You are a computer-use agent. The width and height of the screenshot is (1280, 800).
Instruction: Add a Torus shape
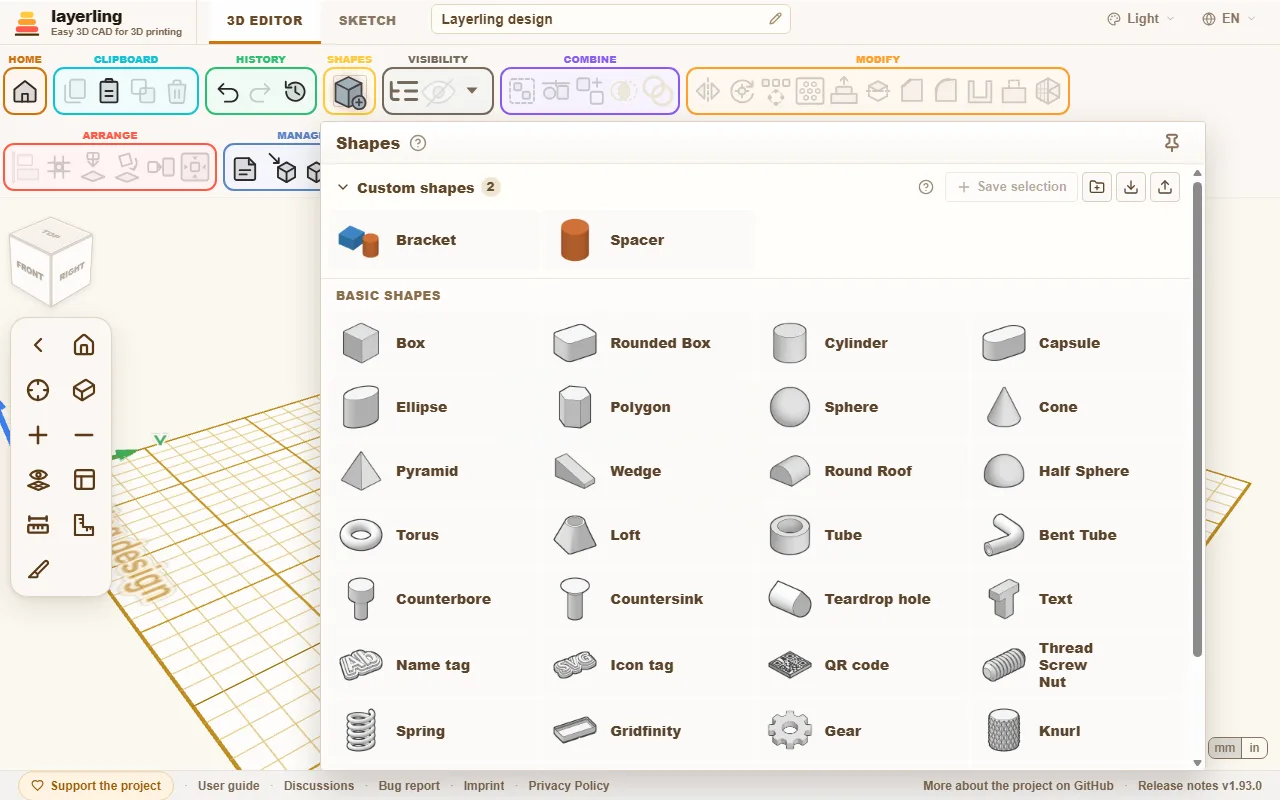[x=434, y=535]
